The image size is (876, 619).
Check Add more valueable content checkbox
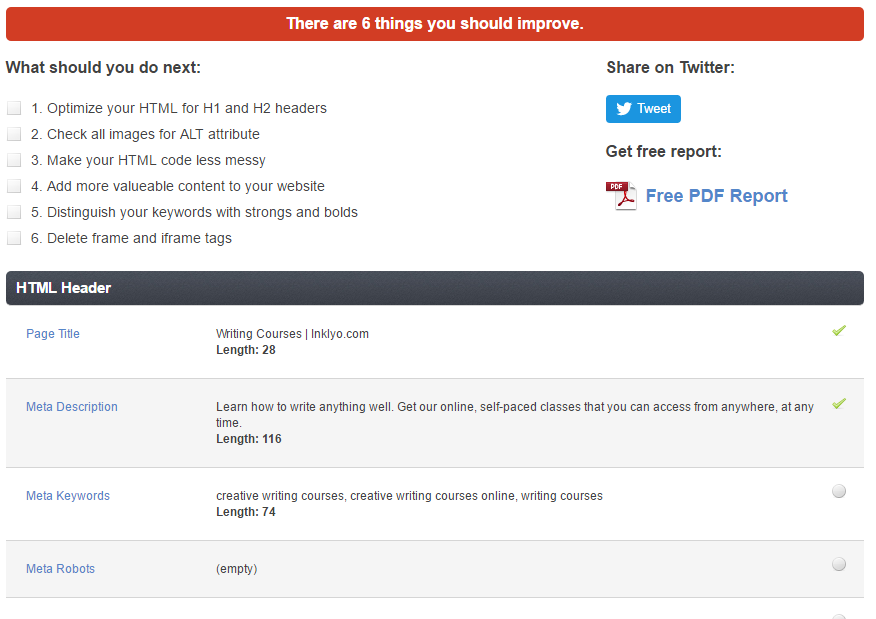(14, 186)
